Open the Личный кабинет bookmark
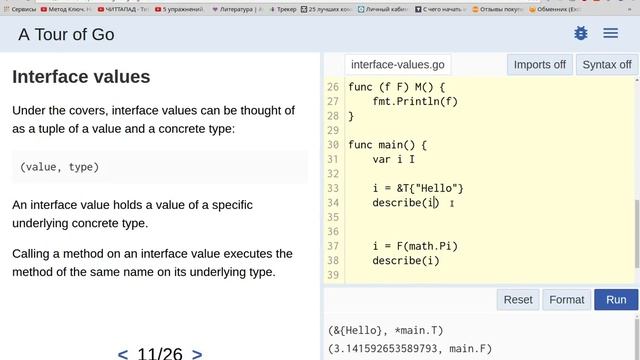Screen dimensions: 640x360 coord(382,9)
